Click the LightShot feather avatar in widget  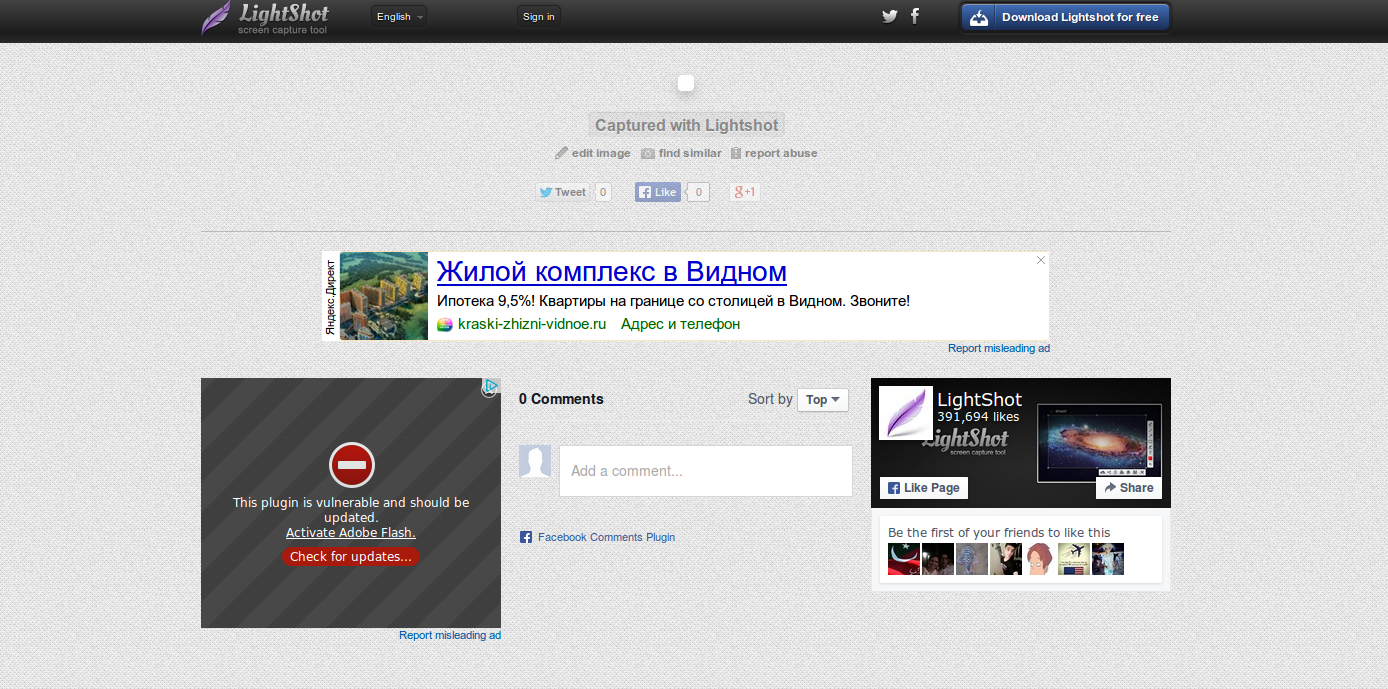click(906, 413)
